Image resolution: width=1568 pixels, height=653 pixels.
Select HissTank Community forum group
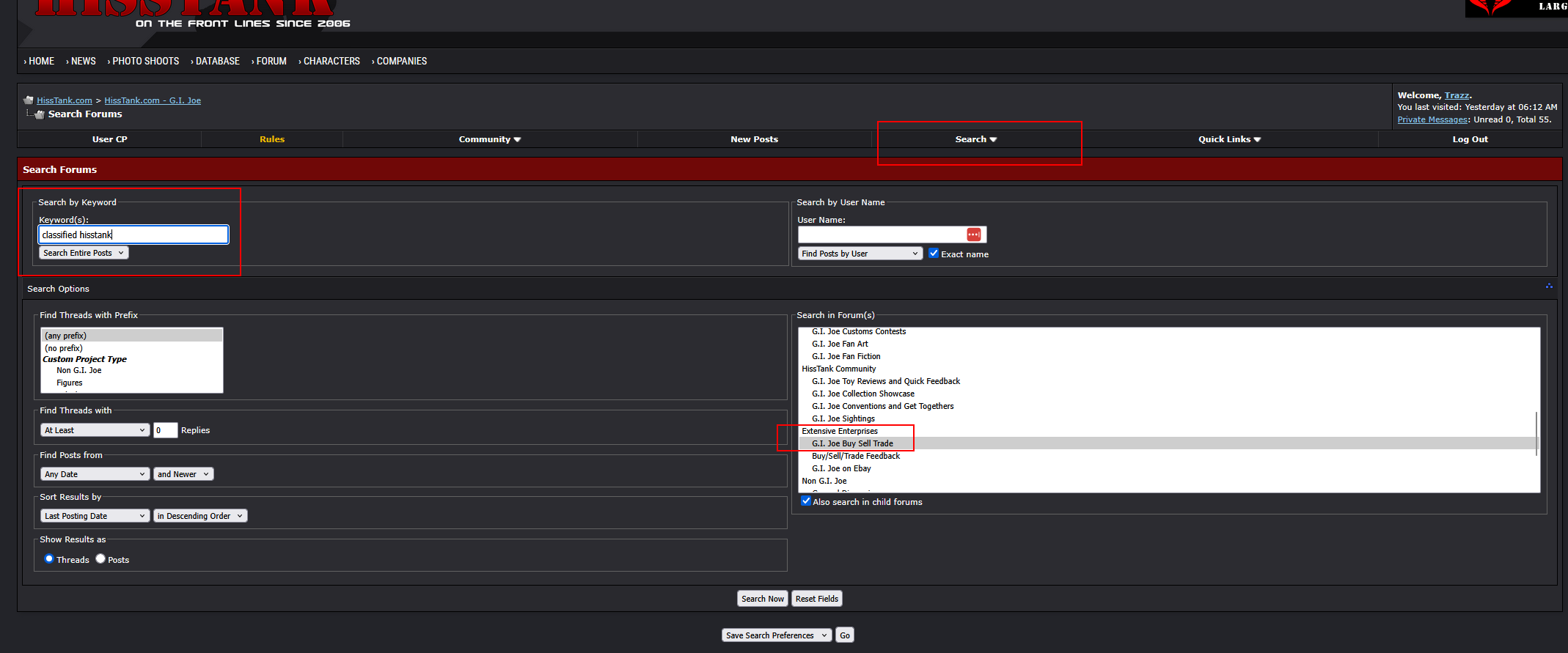839,369
